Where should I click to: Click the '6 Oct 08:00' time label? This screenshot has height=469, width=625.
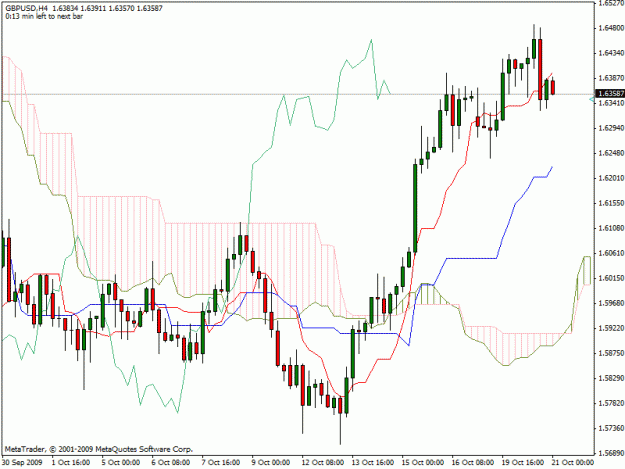171,462
